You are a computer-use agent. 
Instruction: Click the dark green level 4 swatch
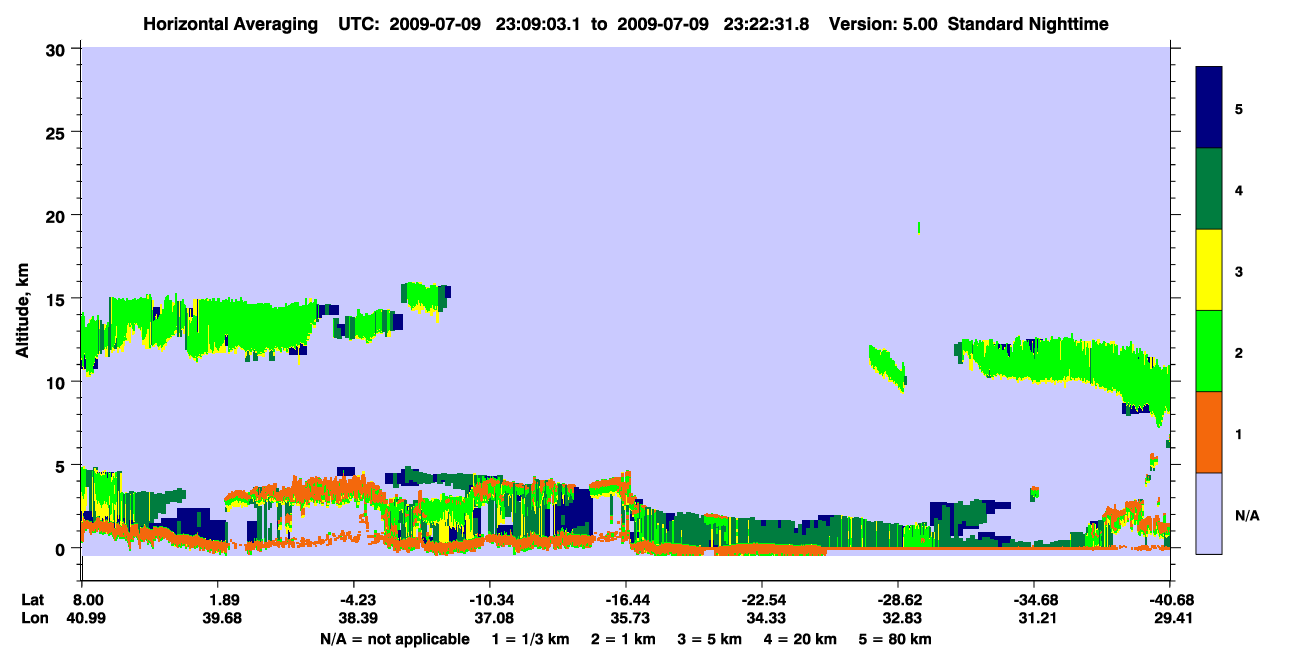(1209, 189)
